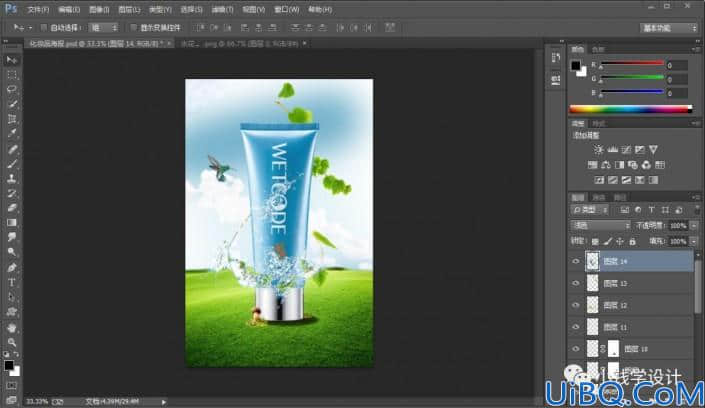Image resolution: width=705 pixels, height=408 pixels.
Task: Hide layer 11 via eye icon
Action: click(x=576, y=327)
